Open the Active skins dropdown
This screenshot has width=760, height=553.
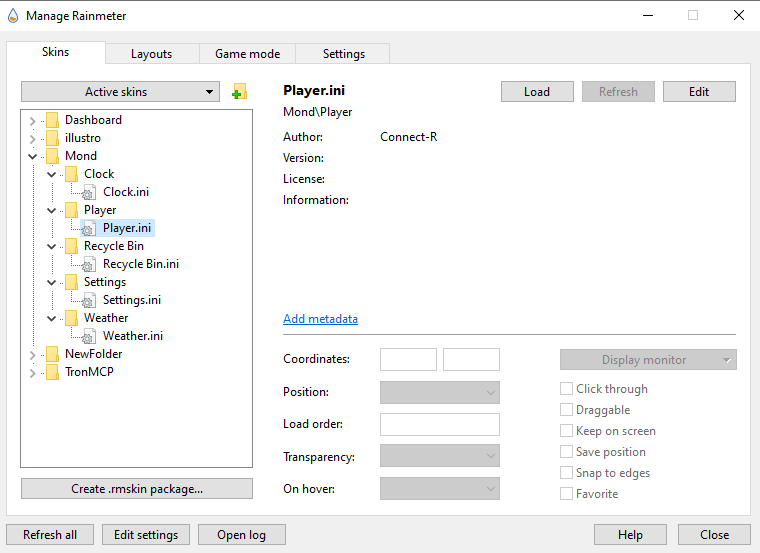coord(120,92)
